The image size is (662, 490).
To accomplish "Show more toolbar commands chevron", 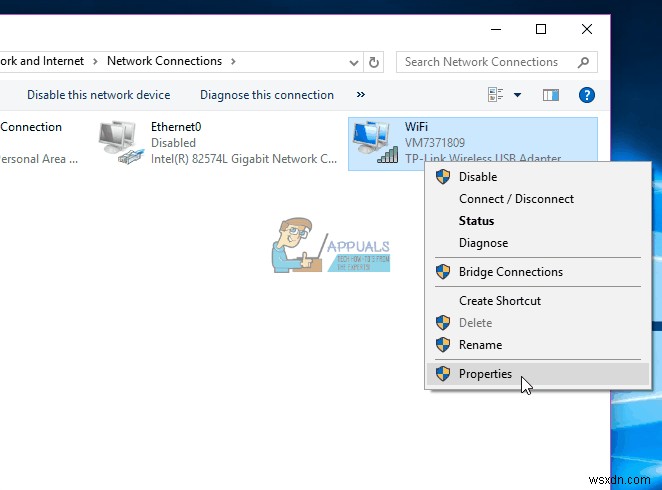I will click(x=361, y=95).
